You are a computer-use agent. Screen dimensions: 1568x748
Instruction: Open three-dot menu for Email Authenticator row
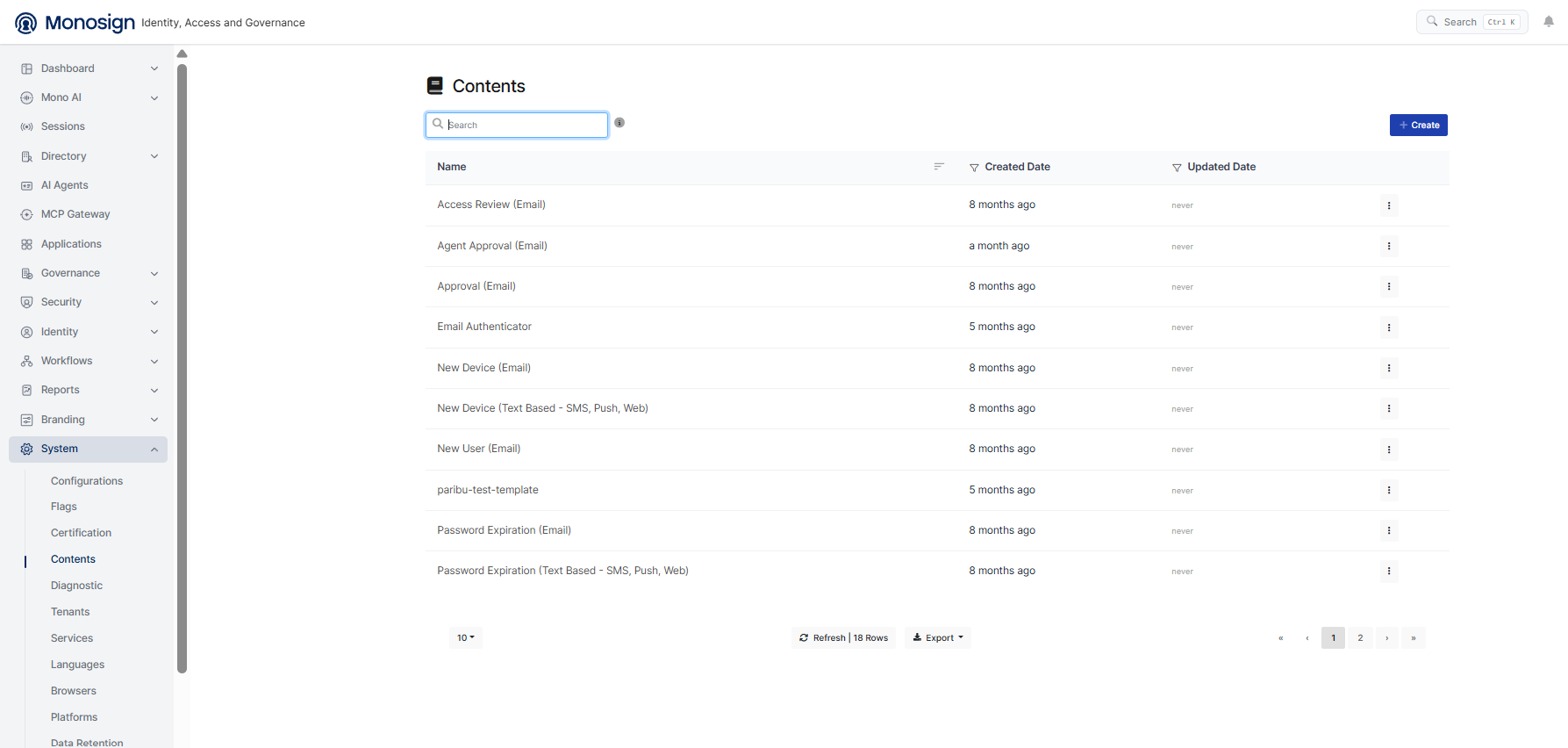pos(1389,327)
